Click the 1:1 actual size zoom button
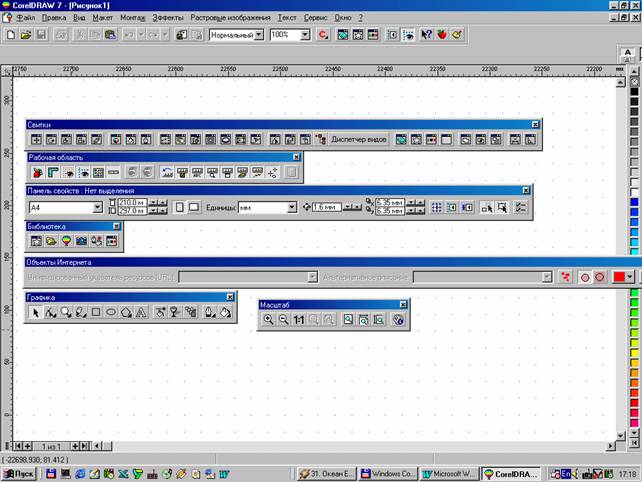 pyautogui.click(x=298, y=319)
